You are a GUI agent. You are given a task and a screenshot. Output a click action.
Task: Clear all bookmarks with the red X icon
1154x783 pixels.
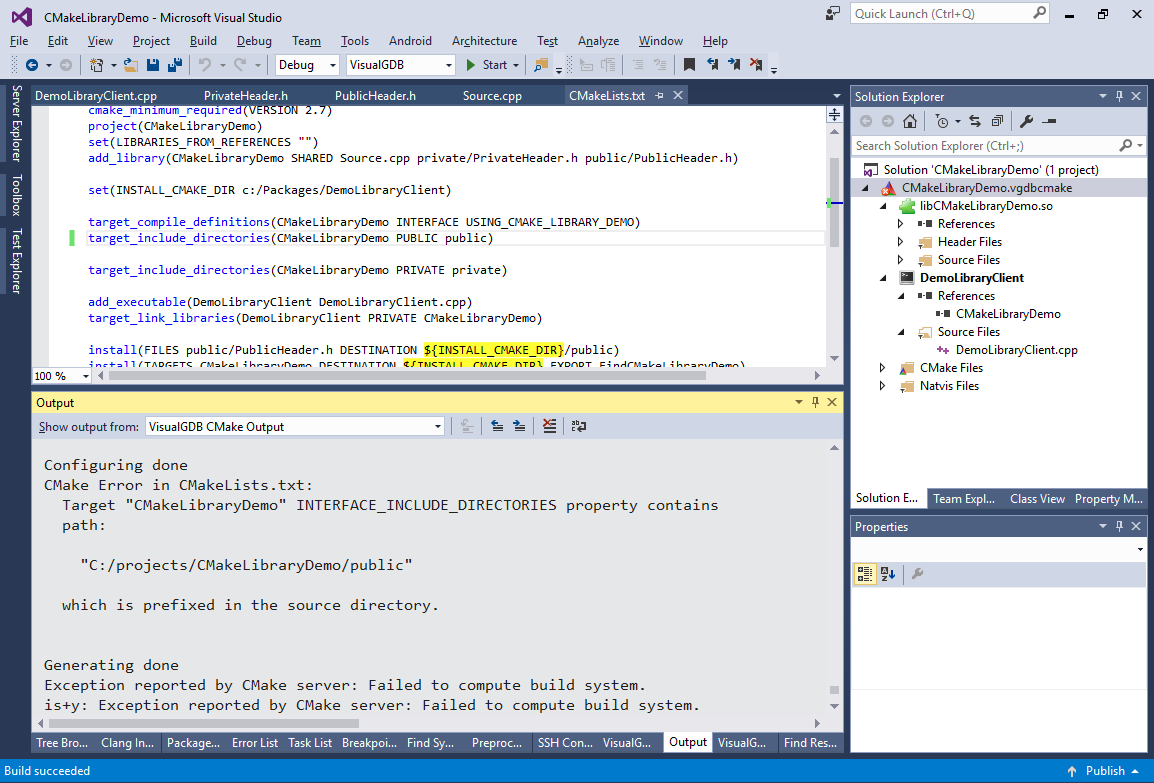pos(756,65)
